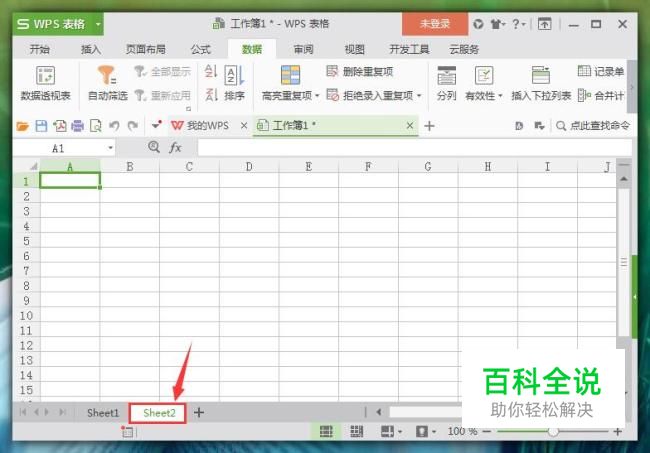The width and height of the screenshot is (650, 453).
Task: Click Show All (全部显示) filter button
Action: tap(162, 71)
